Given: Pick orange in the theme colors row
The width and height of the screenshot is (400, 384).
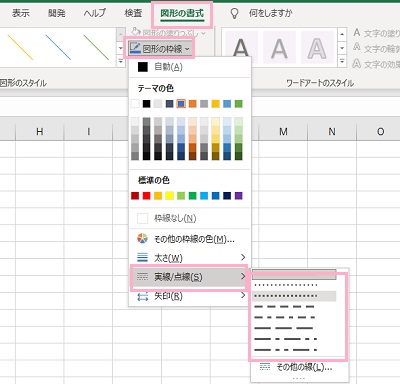Looking at the screenshot, I should point(192,104).
